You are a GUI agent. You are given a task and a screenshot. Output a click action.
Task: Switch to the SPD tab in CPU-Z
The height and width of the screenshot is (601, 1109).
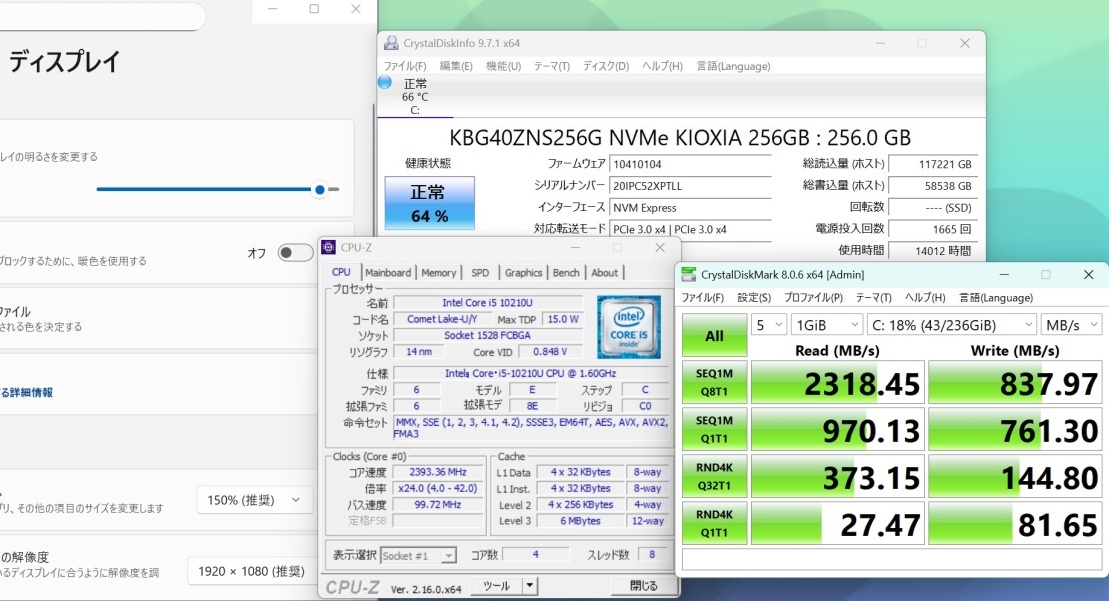coord(480,272)
